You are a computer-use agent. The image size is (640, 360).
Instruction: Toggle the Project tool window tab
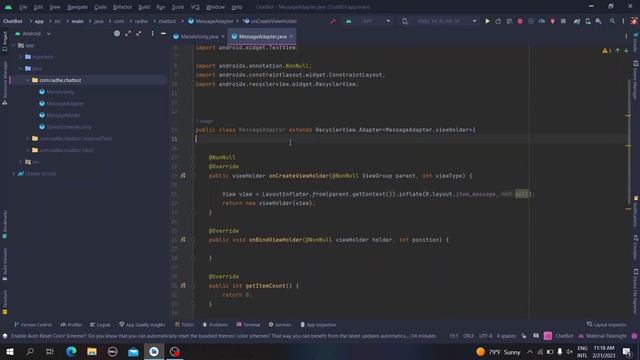(x=4, y=42)
